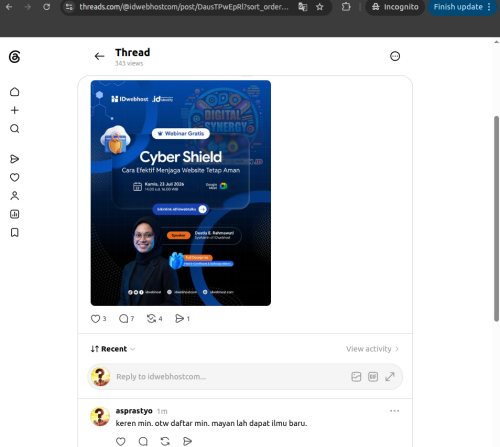Open the translate page icon

303,7
